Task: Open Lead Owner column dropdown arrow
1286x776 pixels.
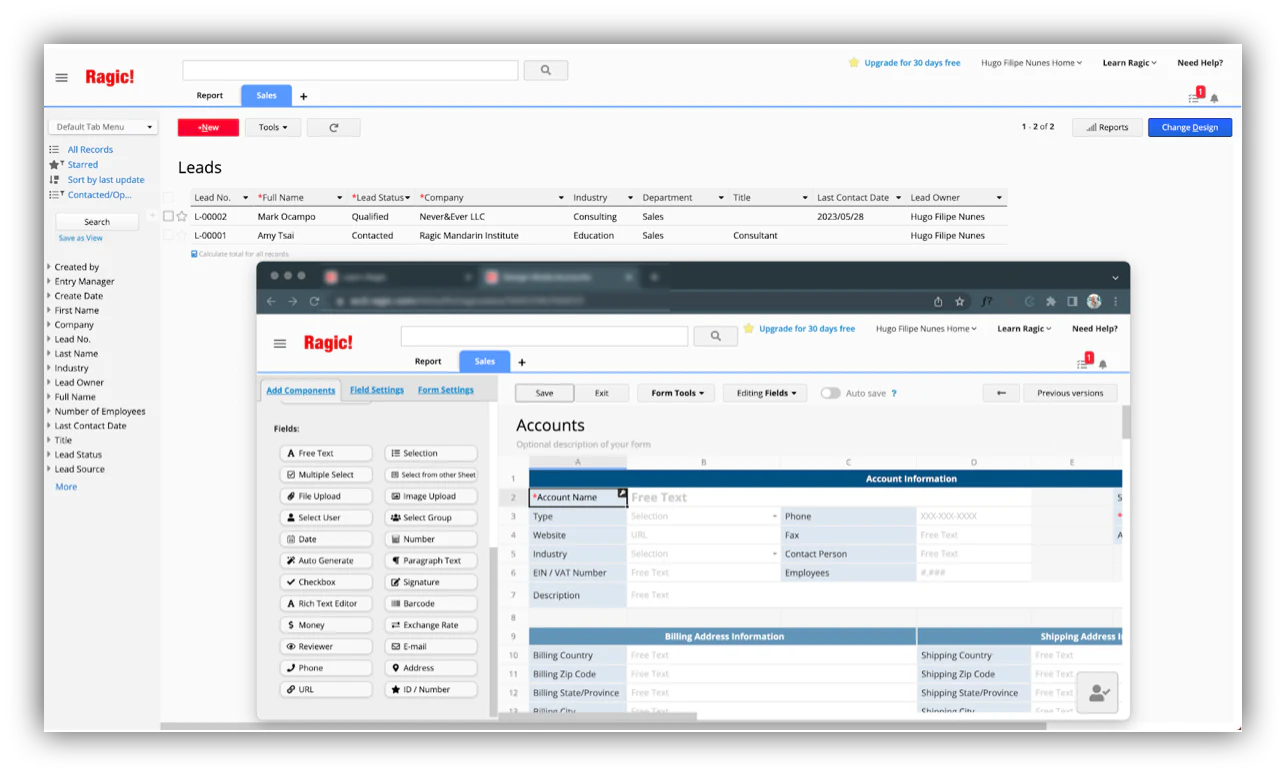Action: pos(999,198)
